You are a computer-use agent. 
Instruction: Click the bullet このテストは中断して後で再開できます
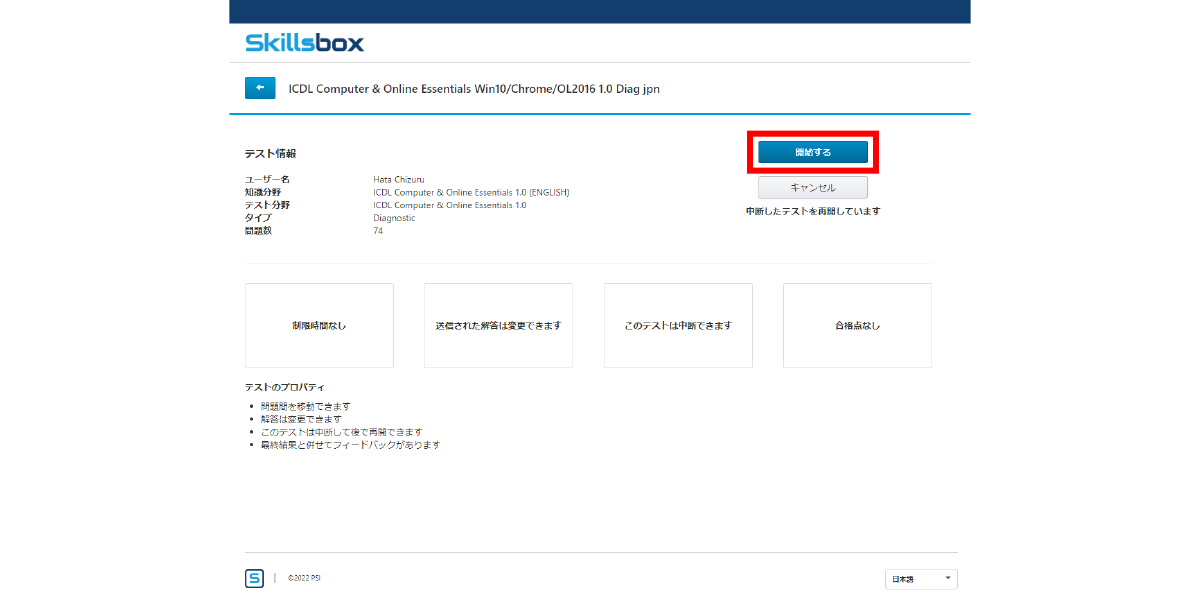click(341, 433)
